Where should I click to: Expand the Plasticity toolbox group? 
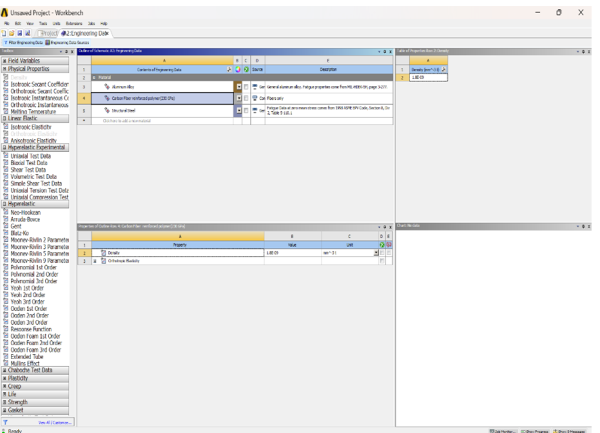[x=5, y=378]
